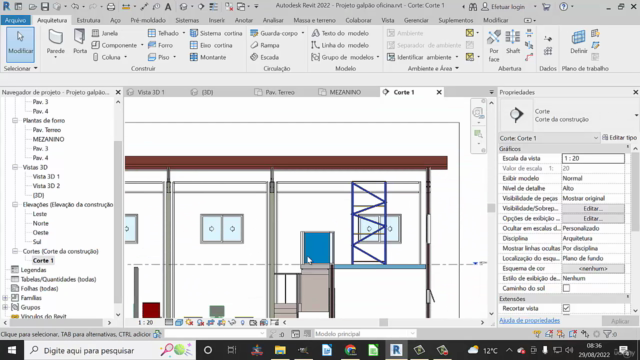The image size is (640, 360).
Task: Close the Corte 1 view tab
Action: (439, 92)
